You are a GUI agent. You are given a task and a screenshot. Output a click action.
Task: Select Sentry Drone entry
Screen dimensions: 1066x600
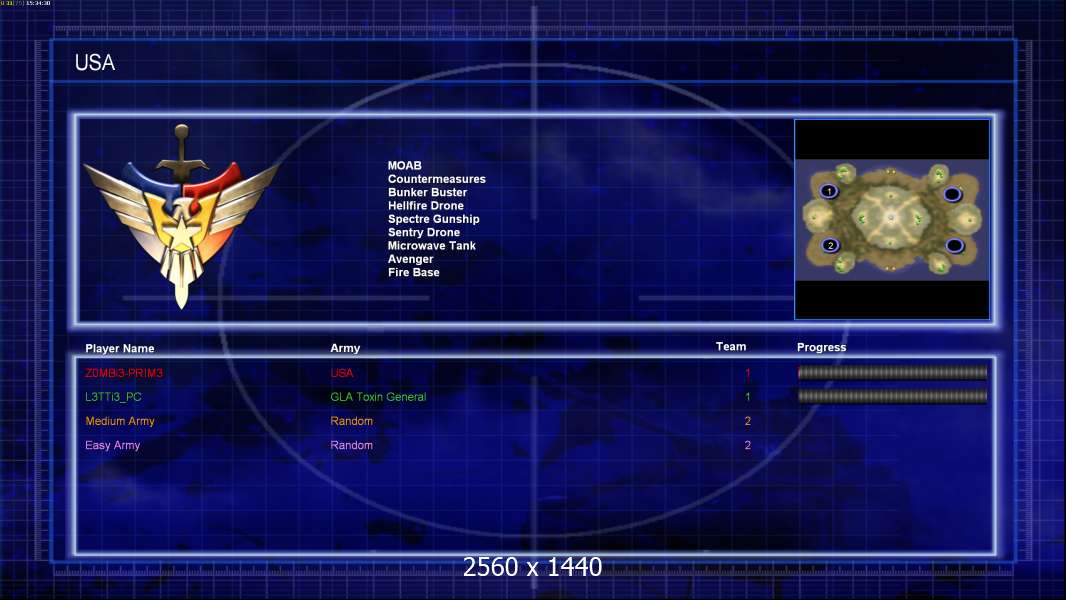click(x=424, y=232)
